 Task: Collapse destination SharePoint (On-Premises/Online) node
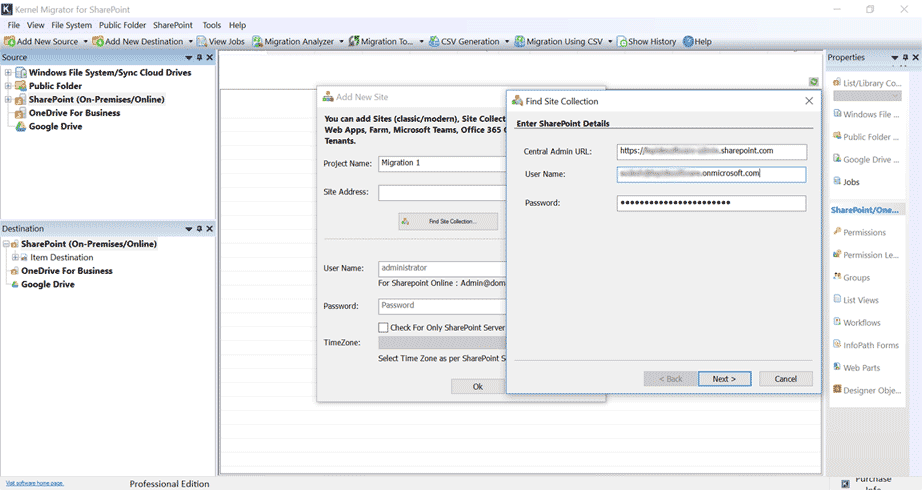6,244
